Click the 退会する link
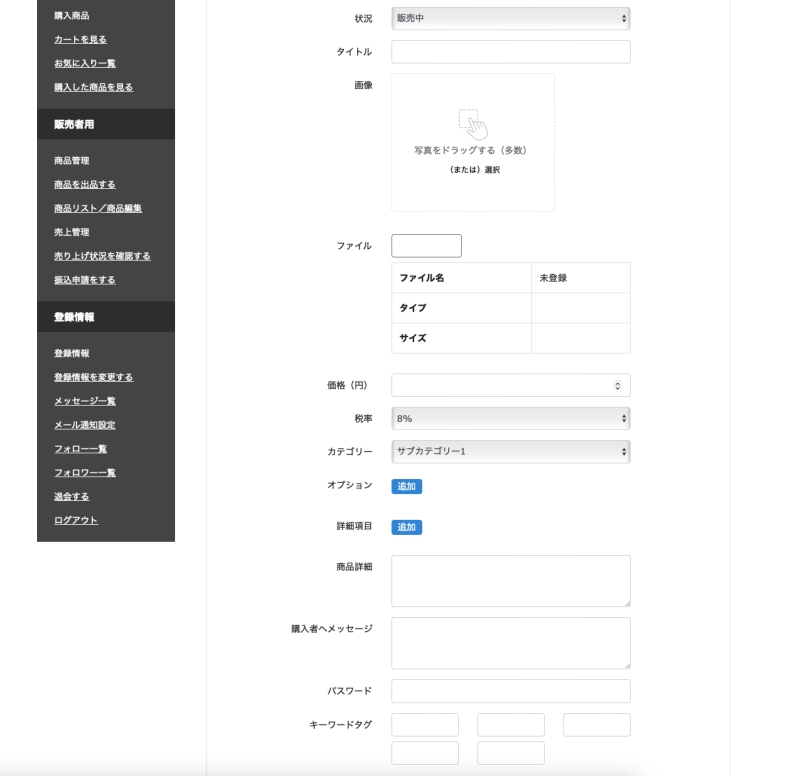 71,496
